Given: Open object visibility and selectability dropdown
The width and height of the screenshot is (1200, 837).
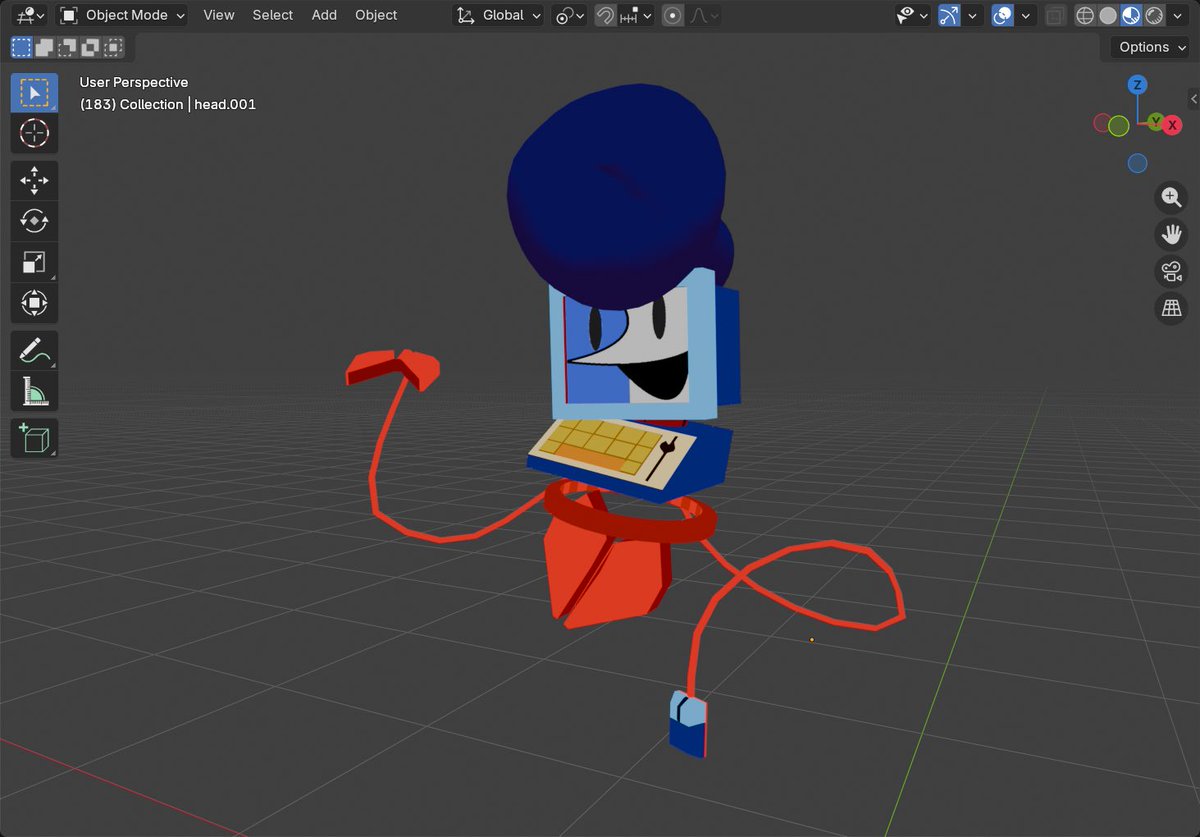Looking at the screenshot, I should coord(912,15).
